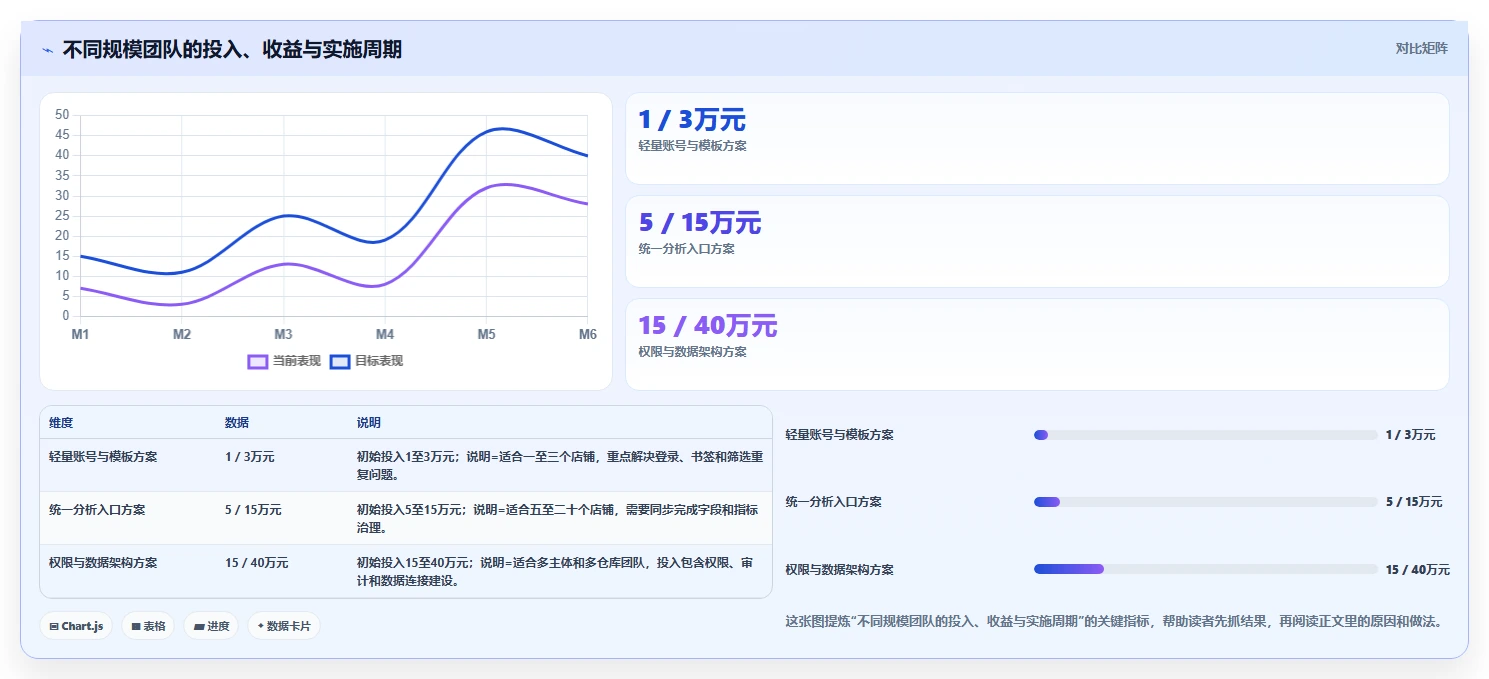Click card subtitle 权限与数据架构方案

pos(692,352)
